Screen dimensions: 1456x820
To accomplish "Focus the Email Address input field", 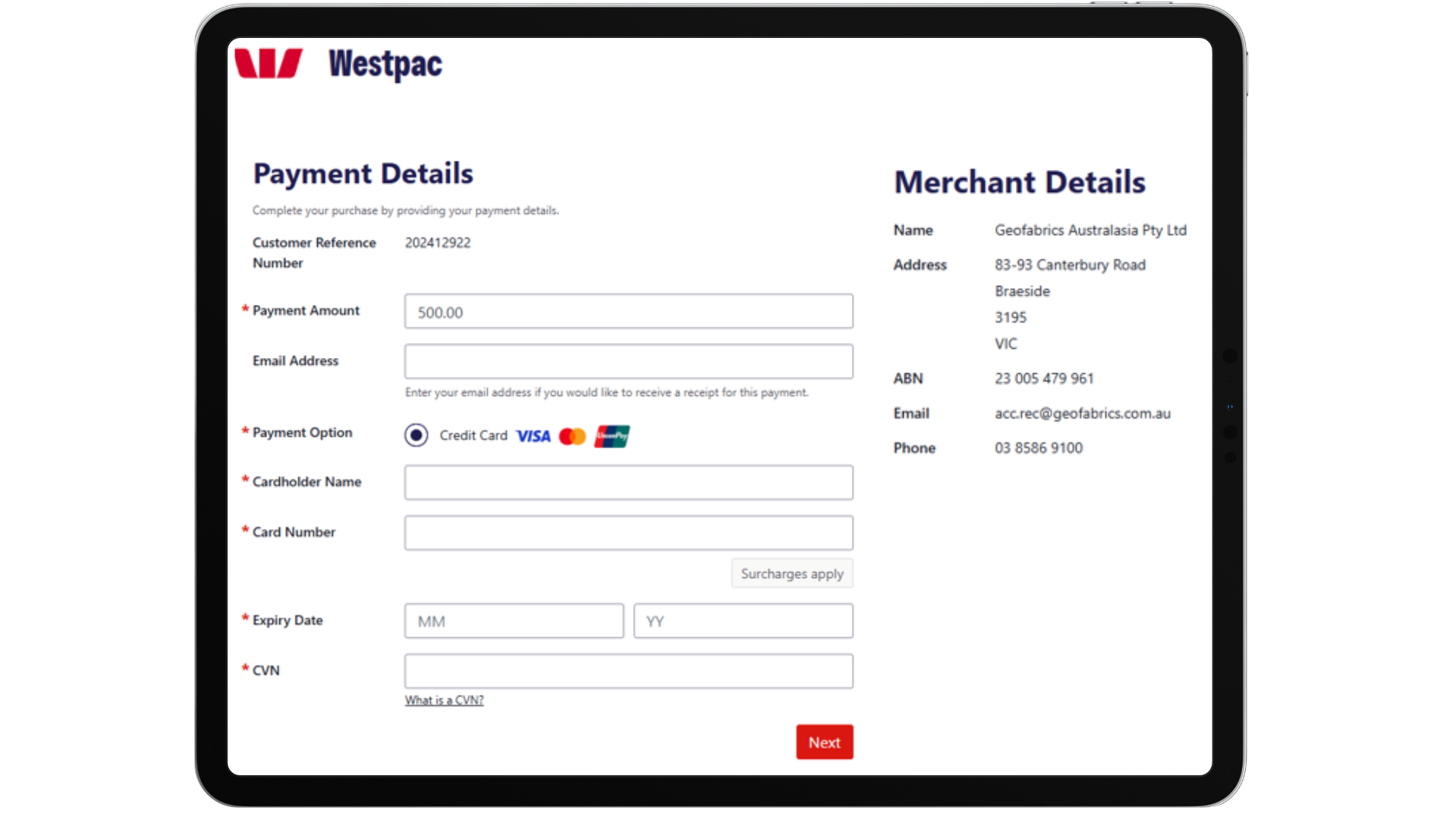I will (628, 362).
